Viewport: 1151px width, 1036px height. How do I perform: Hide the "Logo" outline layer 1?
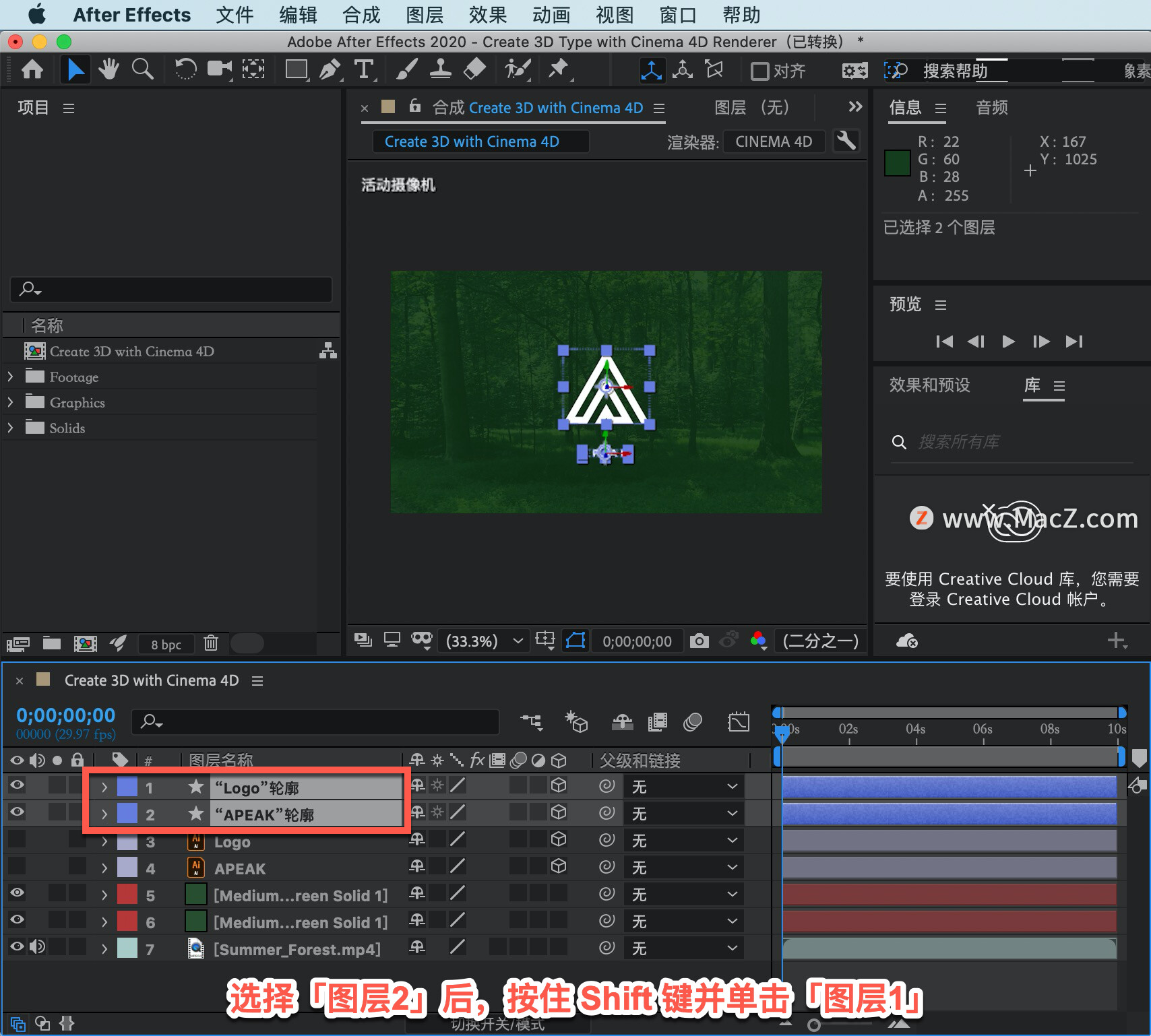(x=18, y=785)
